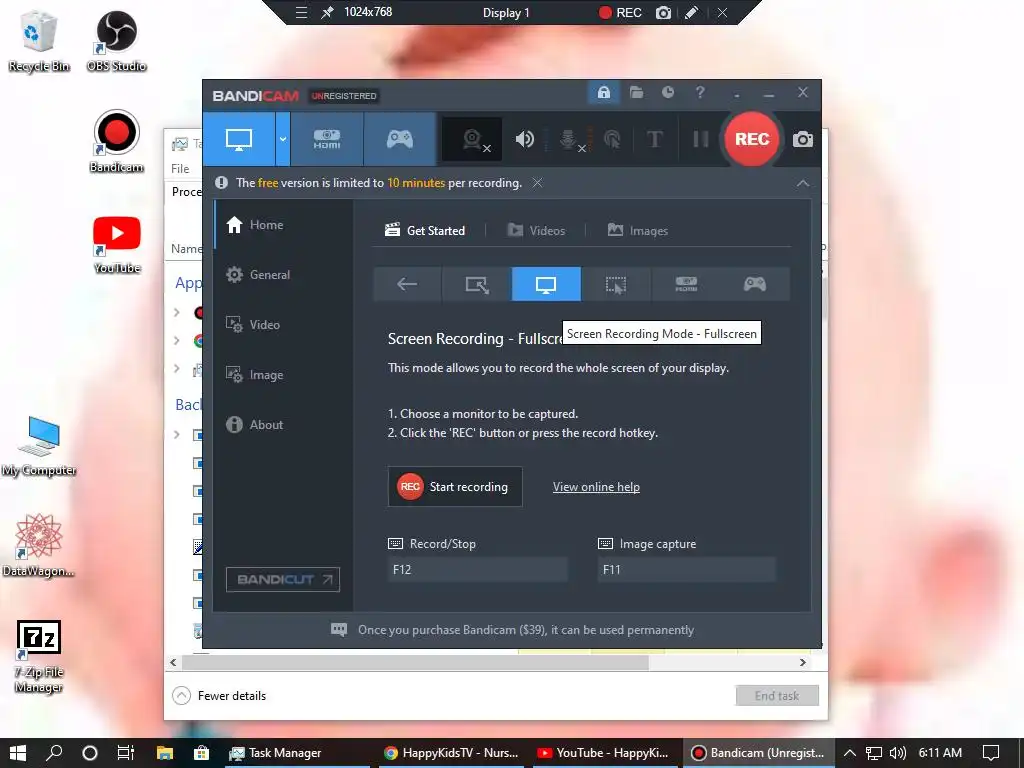This screenshot has height=768, width=1024.
Task: Open the scheduled recording clock icon
Action: 667,93
